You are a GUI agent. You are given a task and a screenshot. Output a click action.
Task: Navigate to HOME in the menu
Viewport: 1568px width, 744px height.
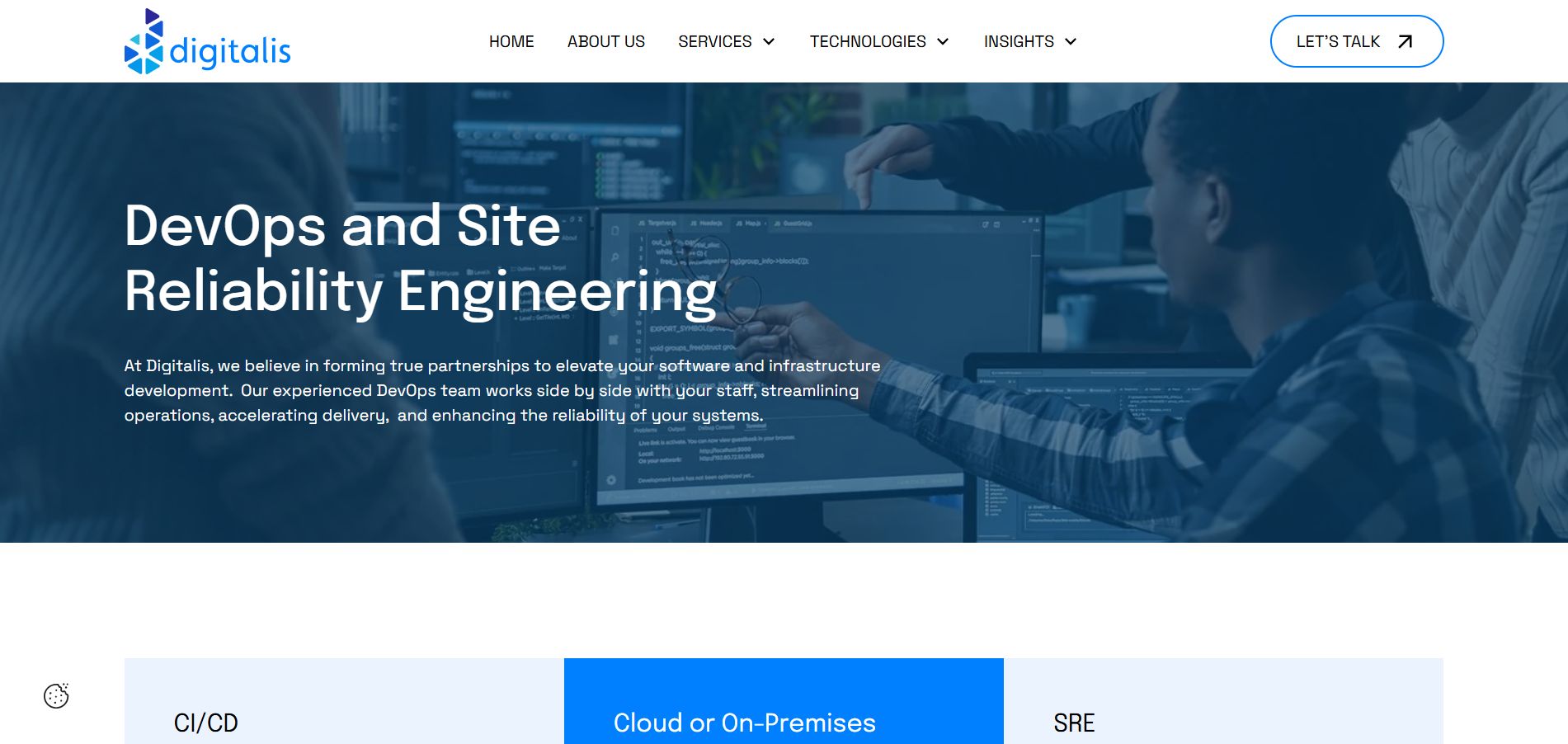(511, 41)
